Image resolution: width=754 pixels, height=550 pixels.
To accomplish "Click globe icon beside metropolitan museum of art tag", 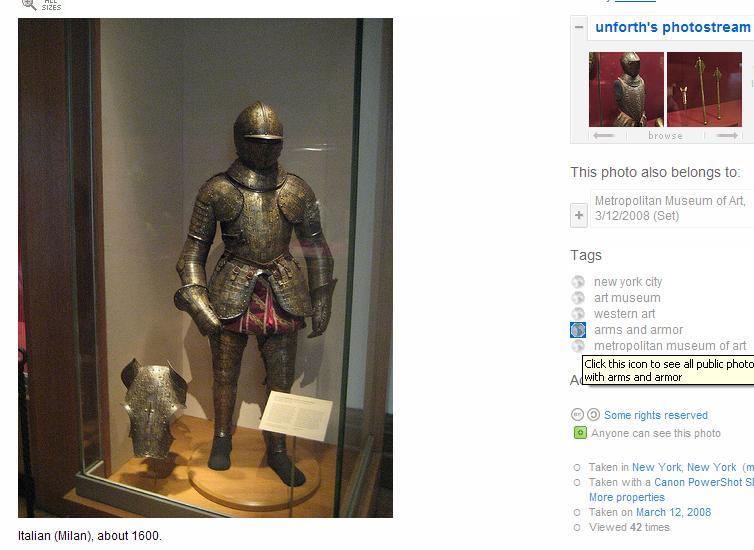I will click(x=578, y=346).
